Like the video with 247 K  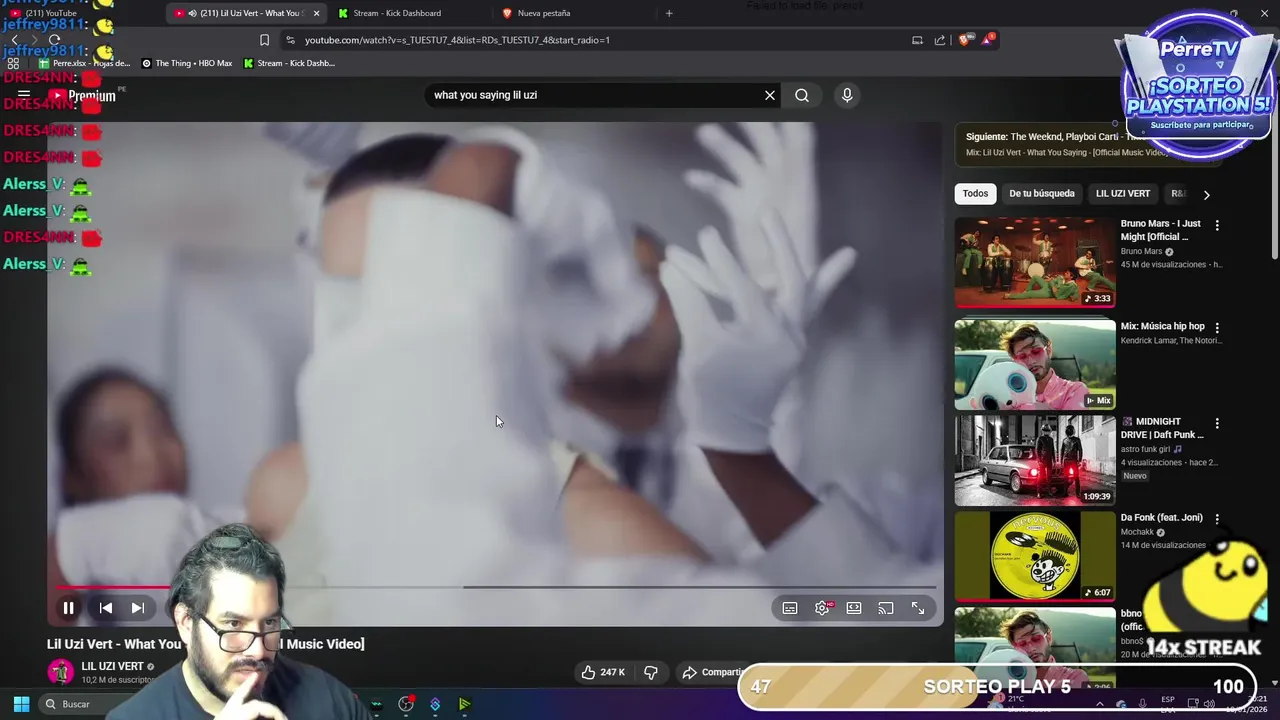coord(603,672)
